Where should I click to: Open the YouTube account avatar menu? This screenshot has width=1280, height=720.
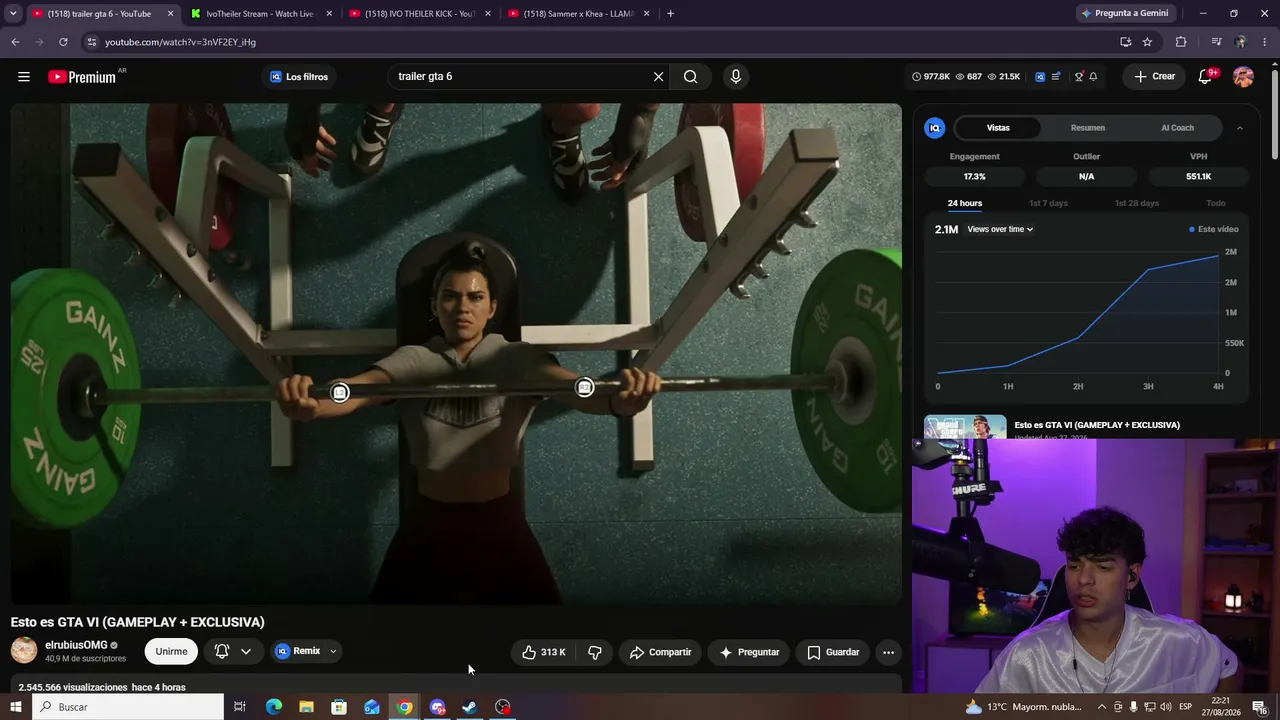click(x=1243, y=76)
